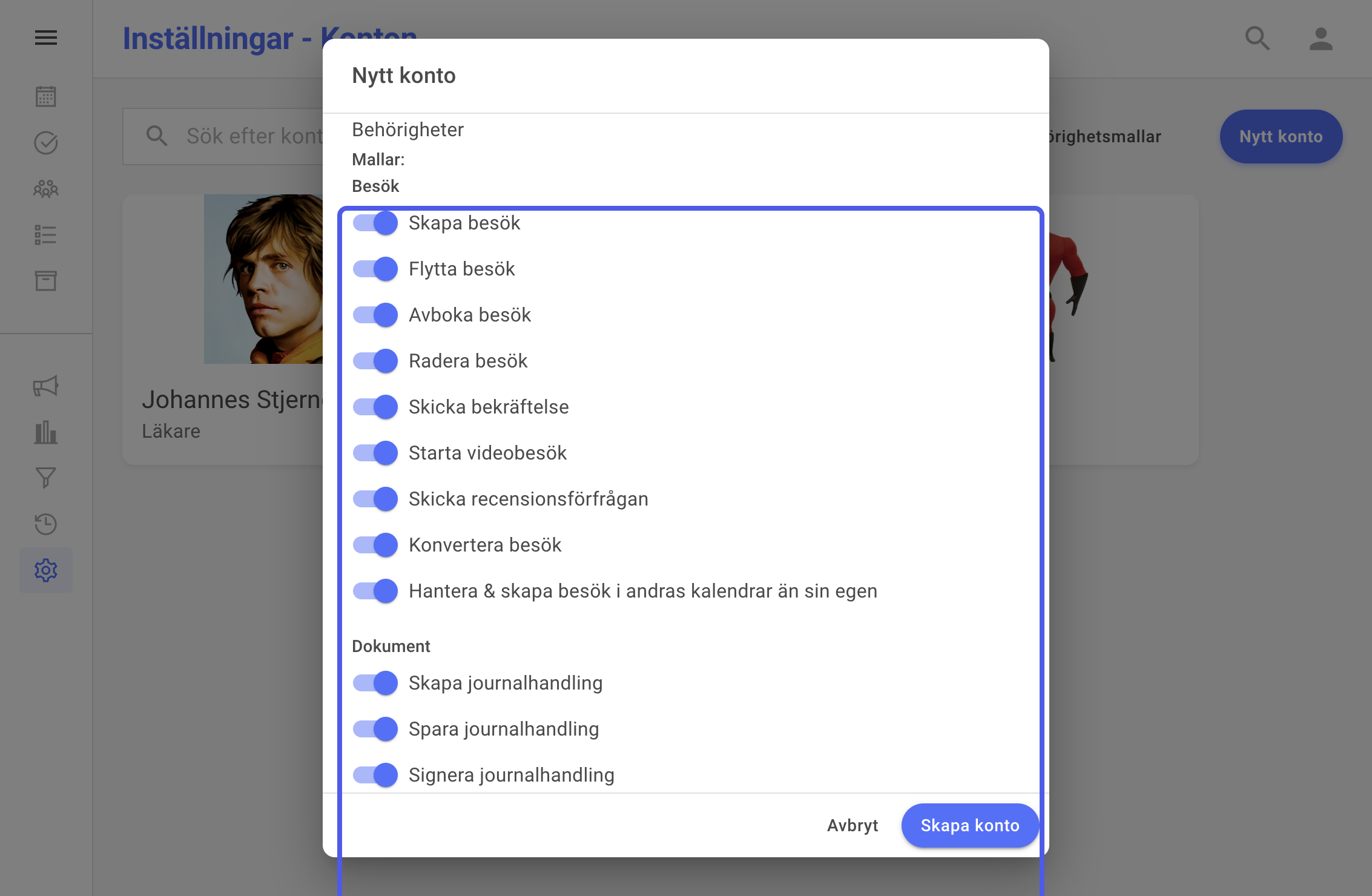1372x896 pixels.
Task: Open the list view sidebar icon
Action: click(46, 235)
